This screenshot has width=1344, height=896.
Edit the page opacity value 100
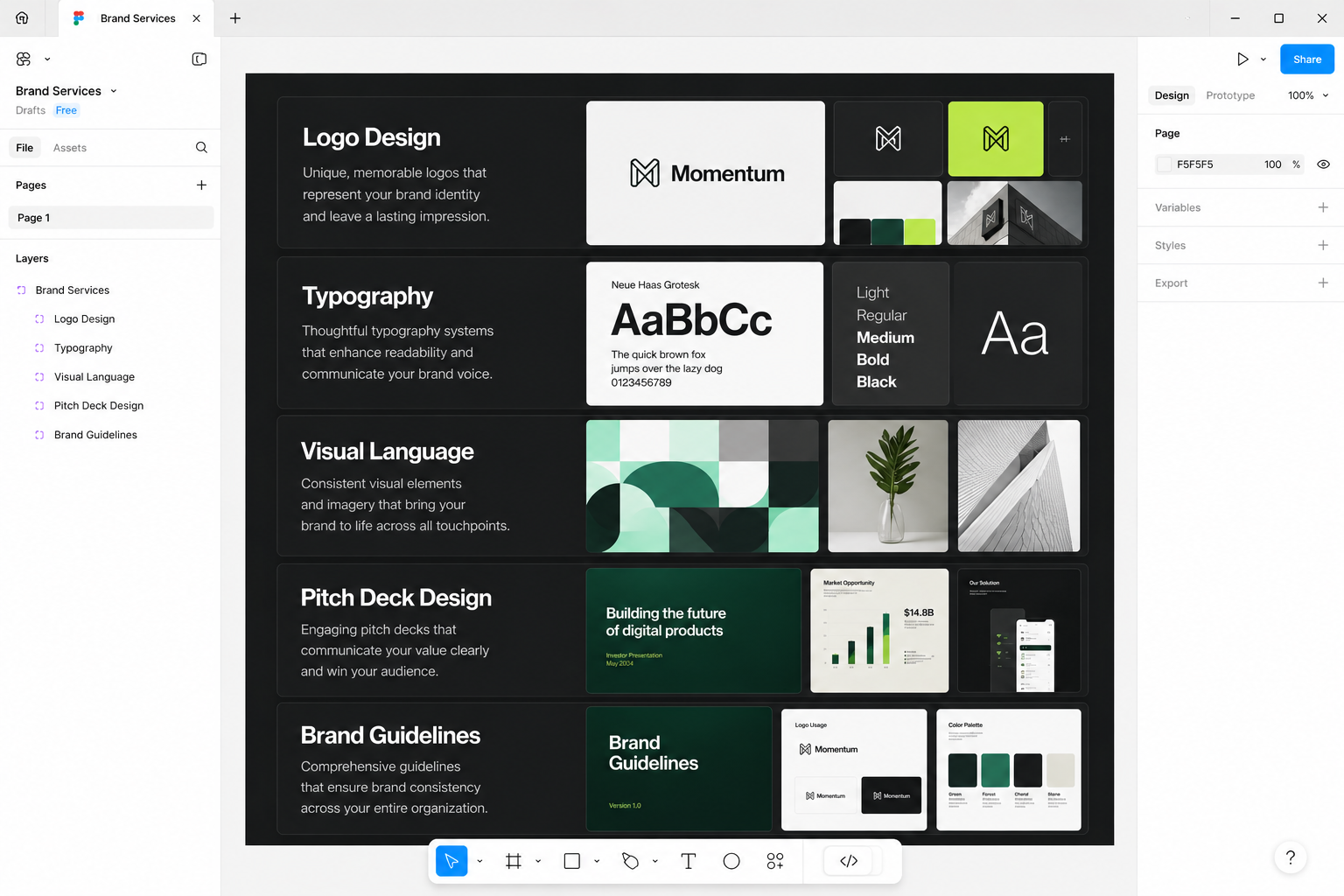point(1272,164)
